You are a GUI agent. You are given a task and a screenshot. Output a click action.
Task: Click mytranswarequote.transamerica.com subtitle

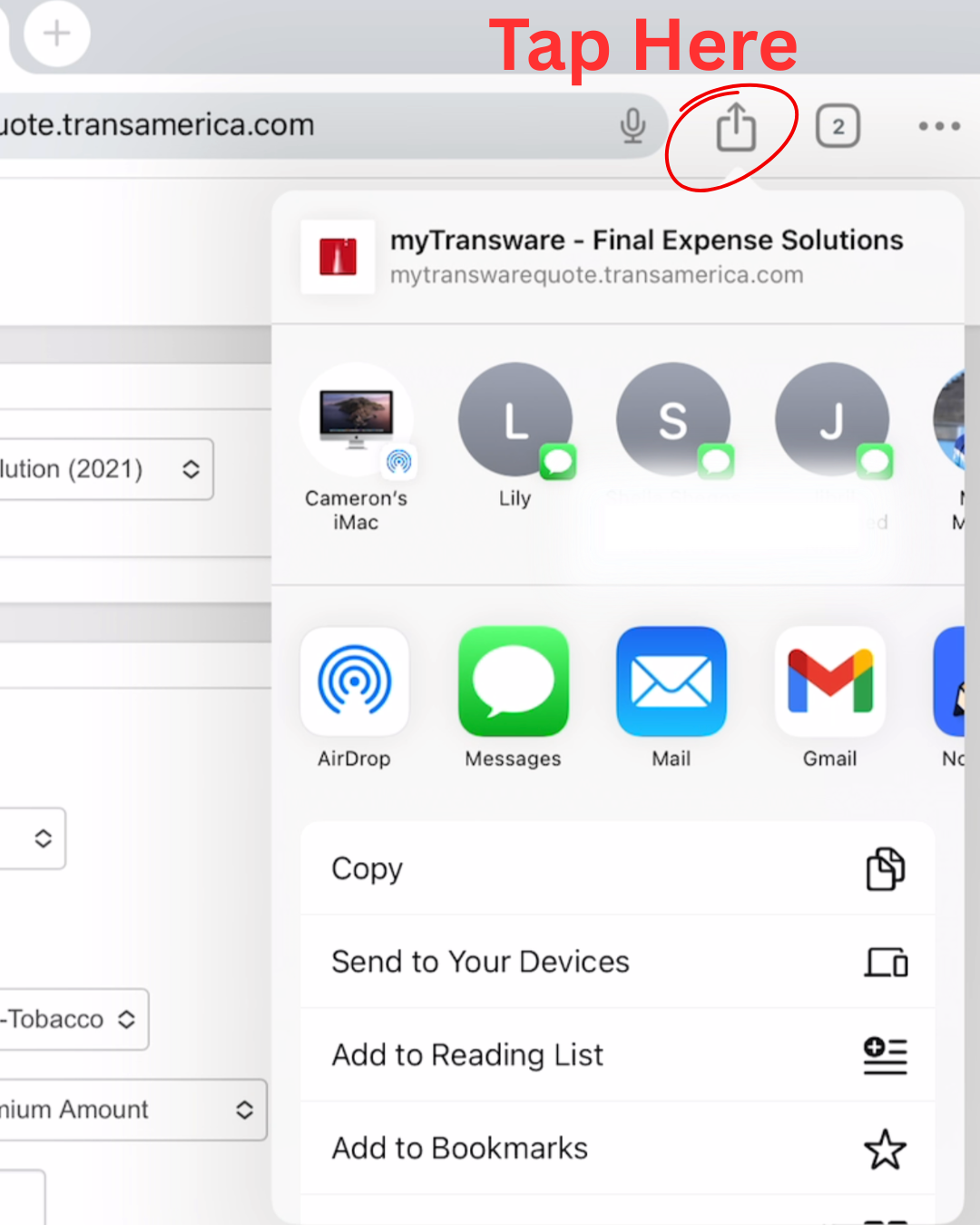pos(597,275)
